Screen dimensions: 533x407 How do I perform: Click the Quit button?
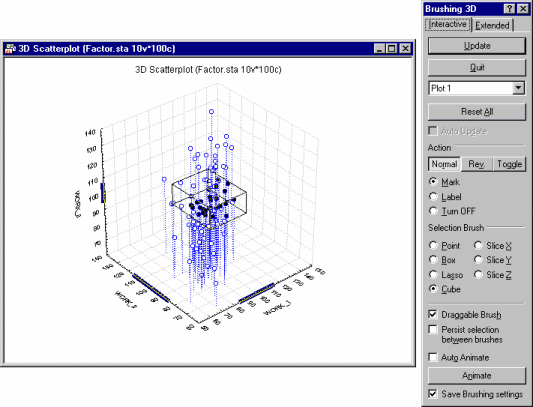(477, 68)
